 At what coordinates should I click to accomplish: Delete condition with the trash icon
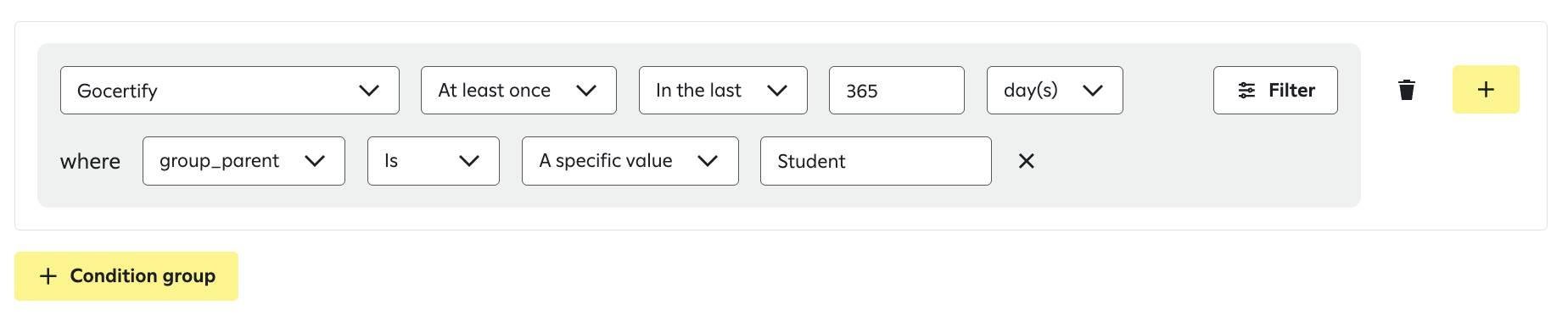[1406, 90]
